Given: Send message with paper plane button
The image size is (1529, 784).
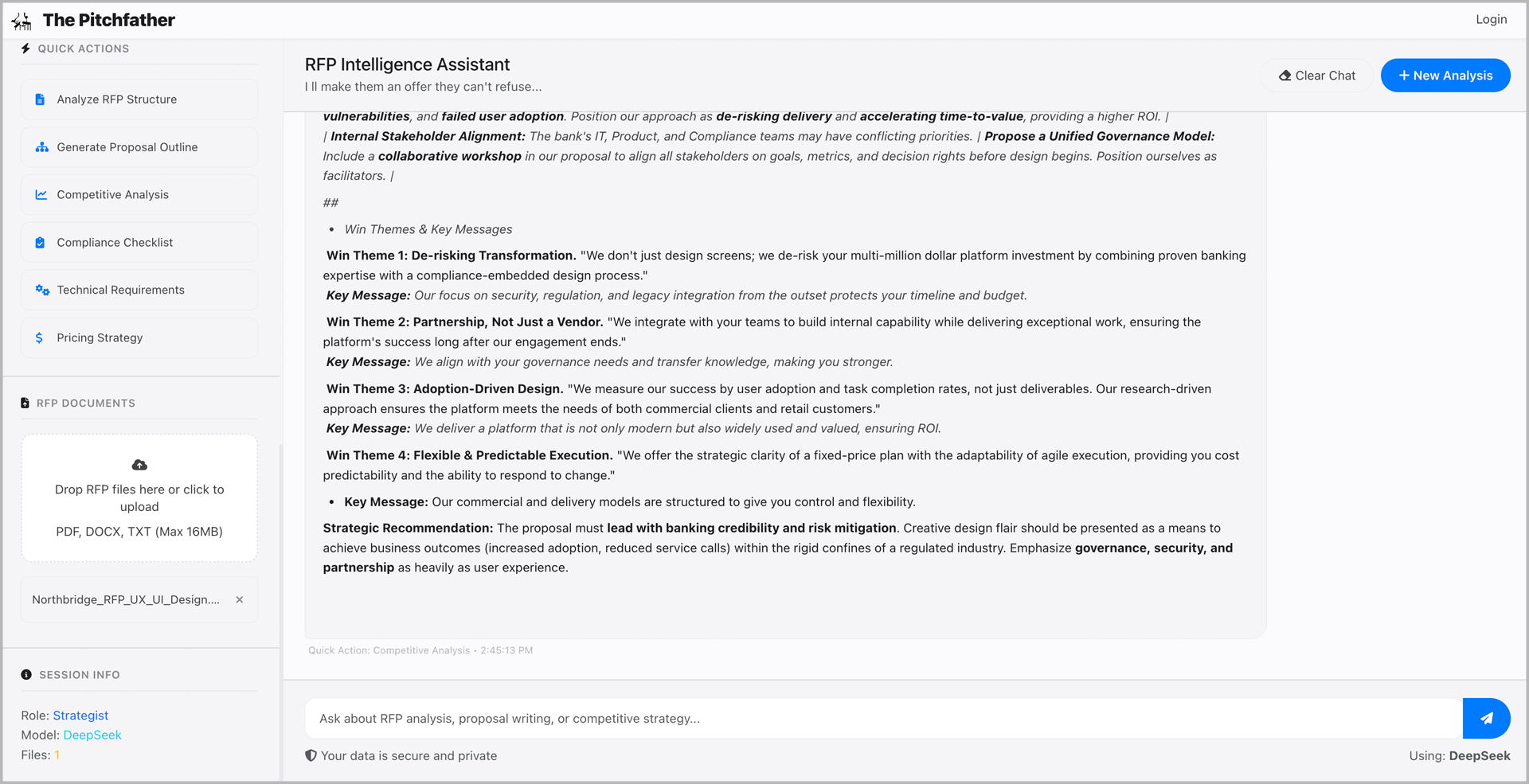Looking at the screenshot, I should click(x=1486, y=719).
